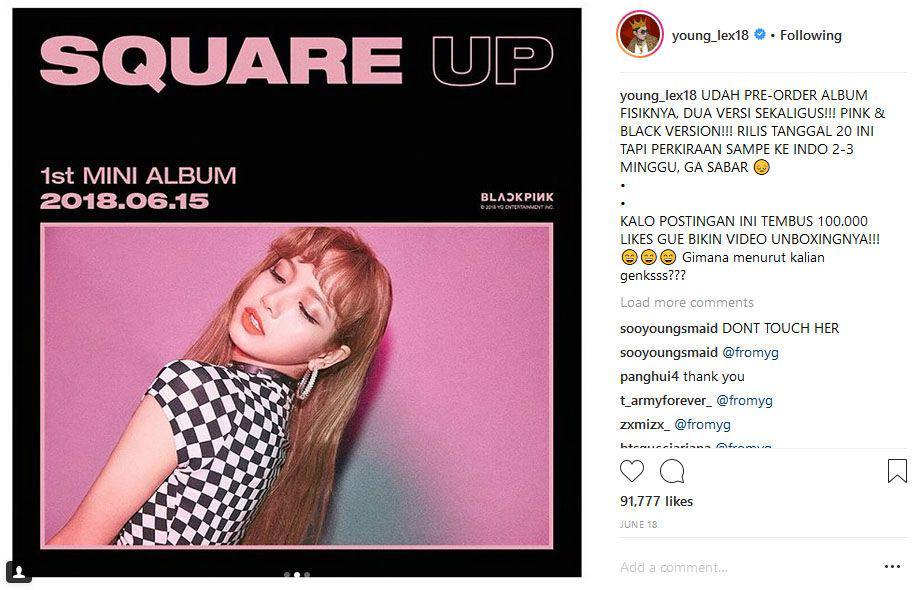Viewport: 914px width, 590px height.
Task: Click the Square Up album photo
Action: tap(297, 292)
